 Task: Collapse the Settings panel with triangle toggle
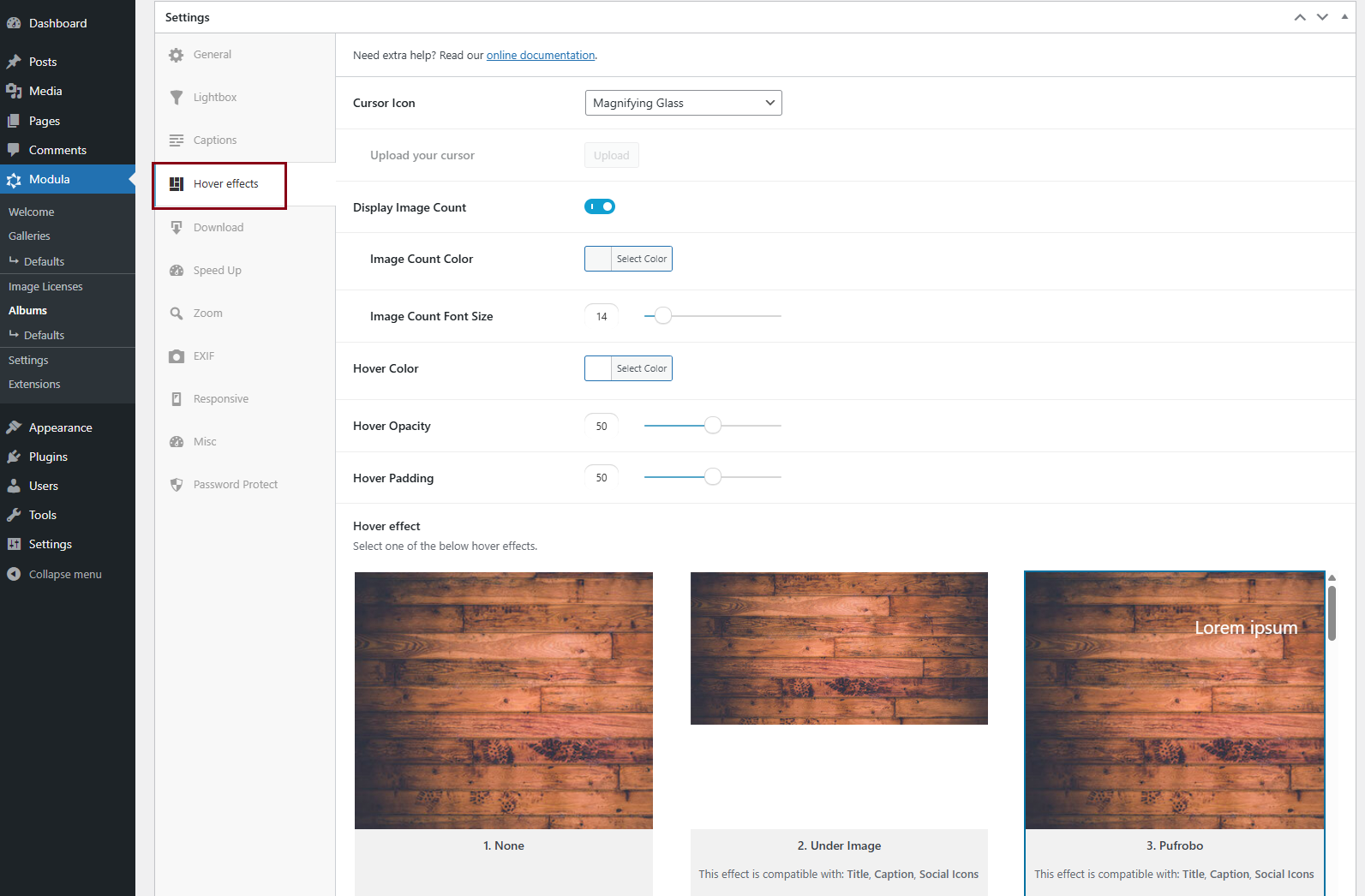(1344, 17)
